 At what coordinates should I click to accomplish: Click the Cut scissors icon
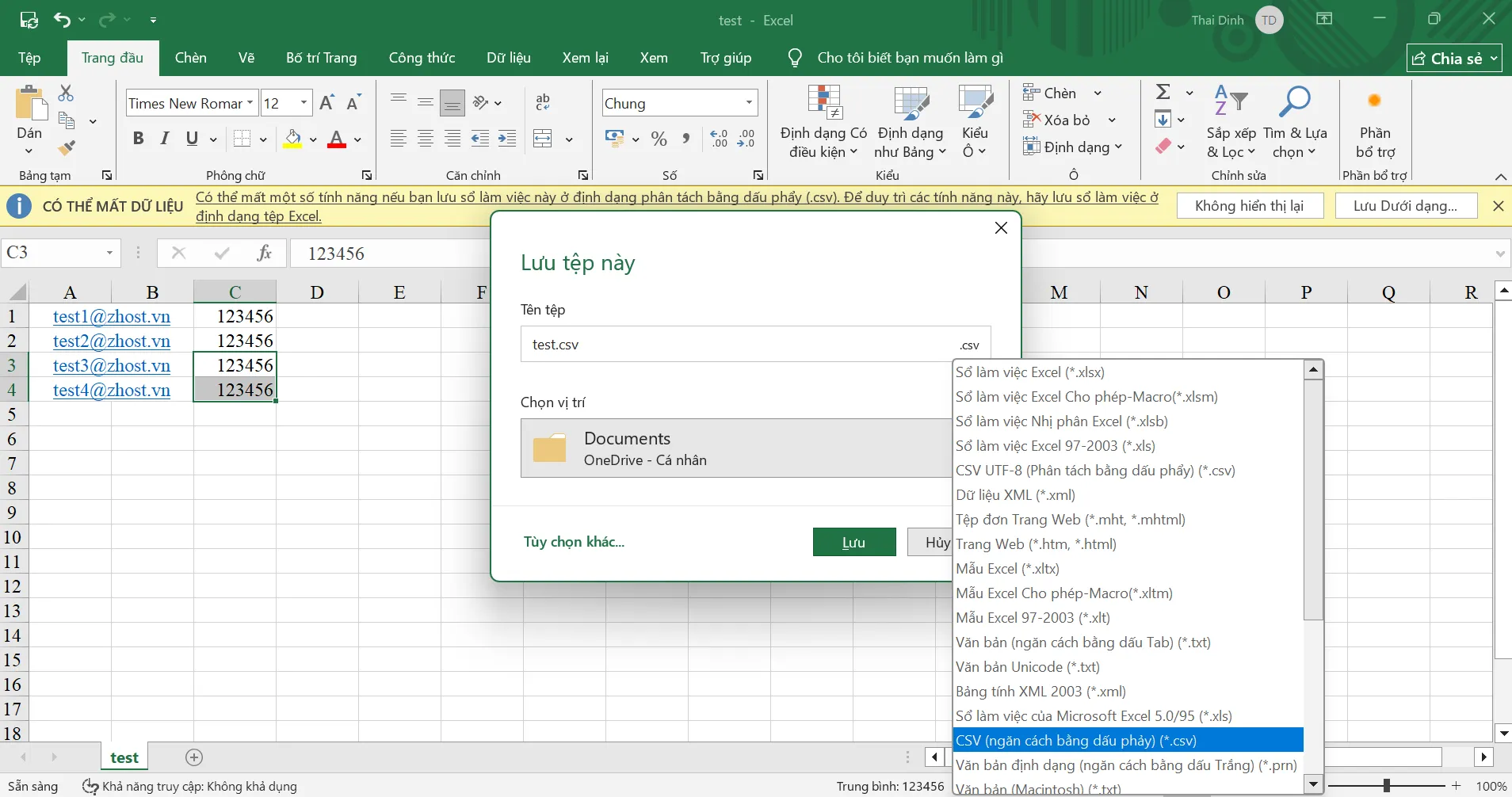(x=67, y=93)
